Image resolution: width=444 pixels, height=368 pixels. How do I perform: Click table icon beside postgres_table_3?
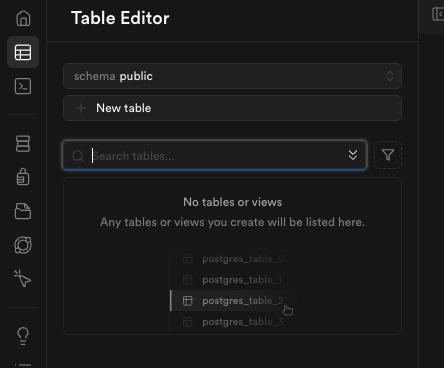[188, 322]
